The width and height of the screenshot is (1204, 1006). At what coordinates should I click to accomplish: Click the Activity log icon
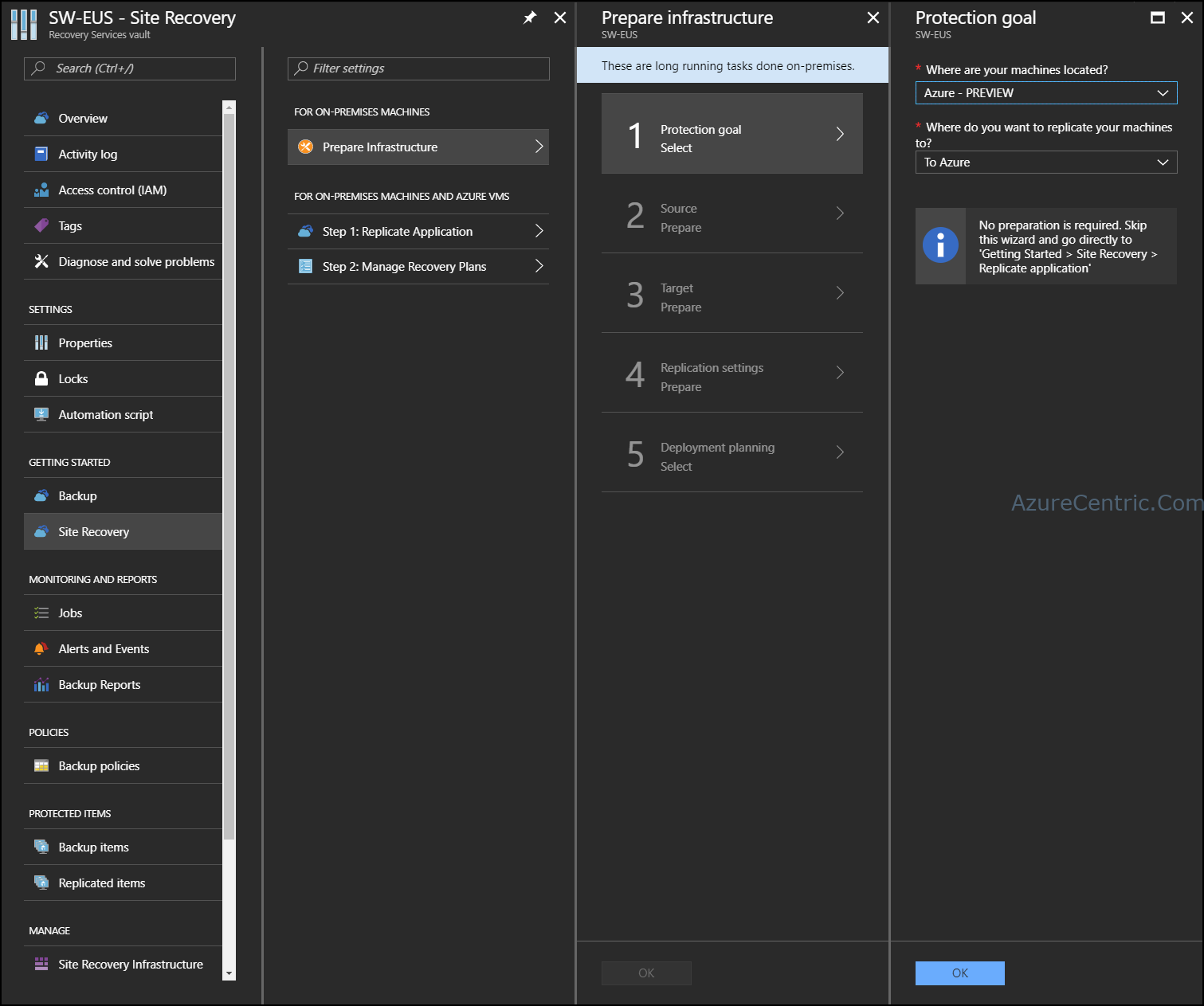[x=41, y=154]
